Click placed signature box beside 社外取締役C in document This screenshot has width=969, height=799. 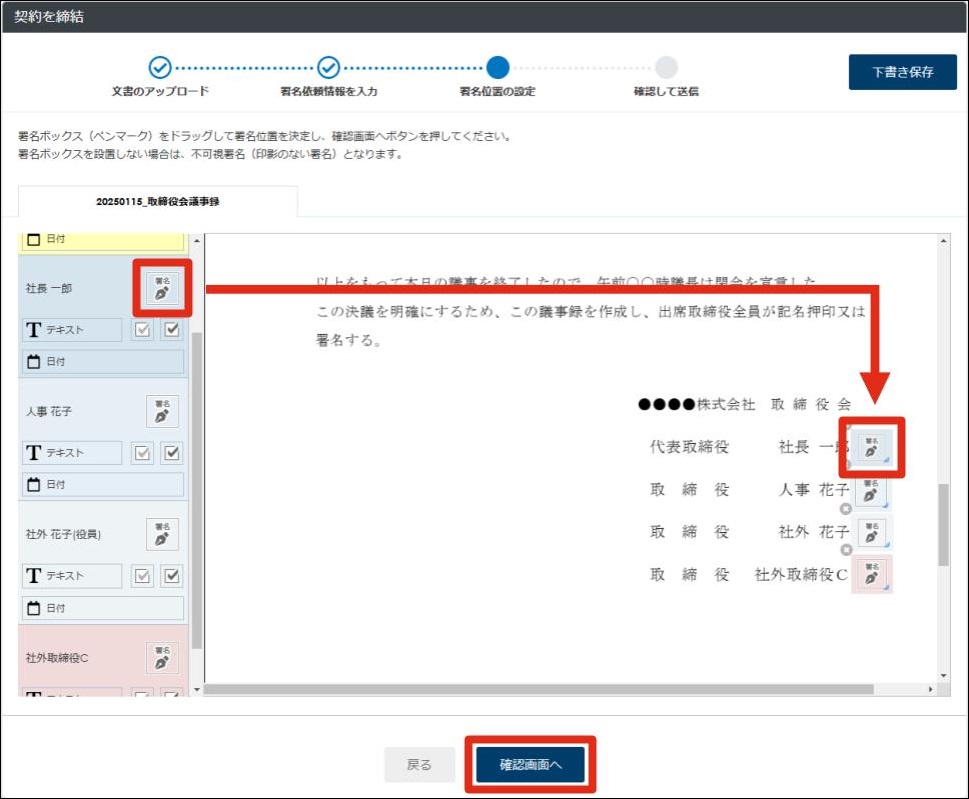pos(871,574)
